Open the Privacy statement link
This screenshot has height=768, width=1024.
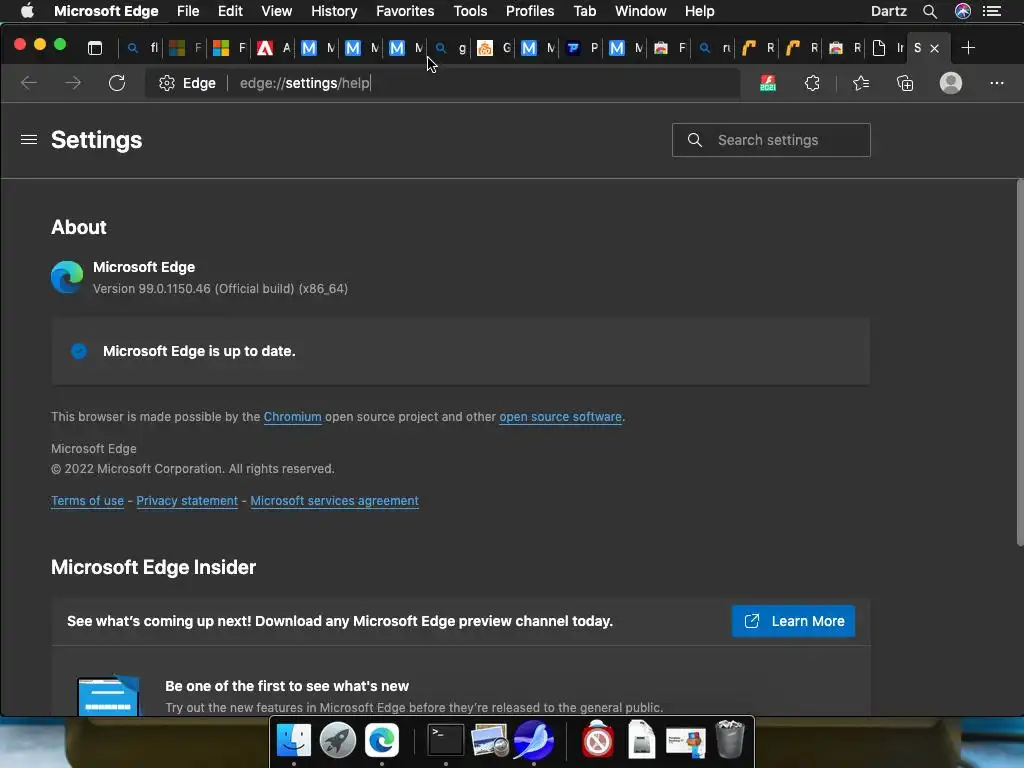click(x=187, y=501)
